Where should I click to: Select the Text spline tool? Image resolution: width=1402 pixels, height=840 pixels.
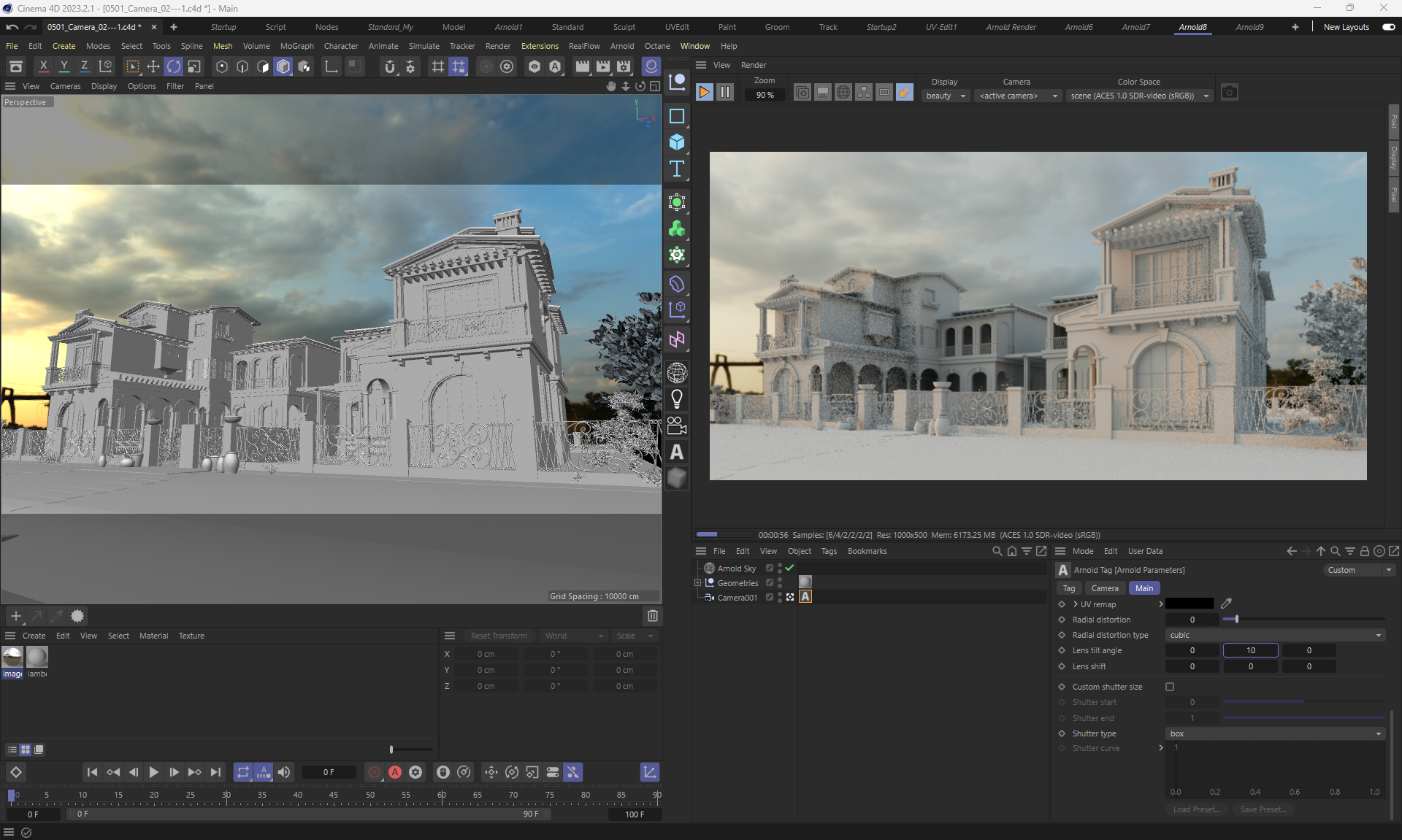677,169
